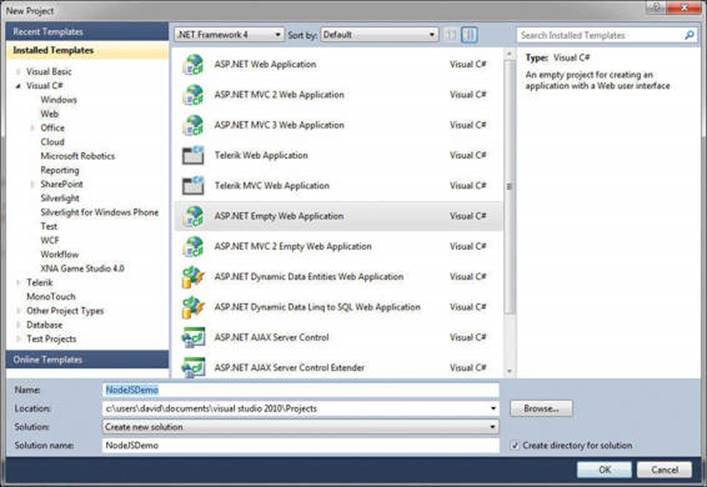707x487 pixels.
Task: Select the ASP.NET Web Application template icon
Action: 193,64
